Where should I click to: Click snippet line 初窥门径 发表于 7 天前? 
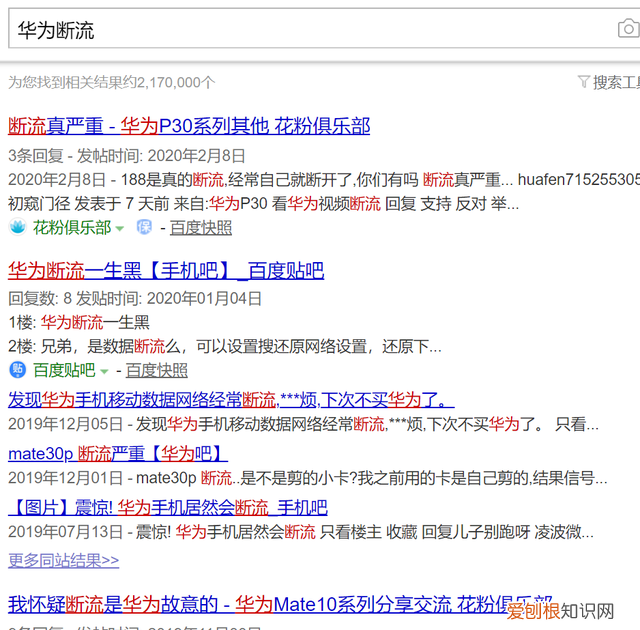pyautogui.click(x=264, y=203)
